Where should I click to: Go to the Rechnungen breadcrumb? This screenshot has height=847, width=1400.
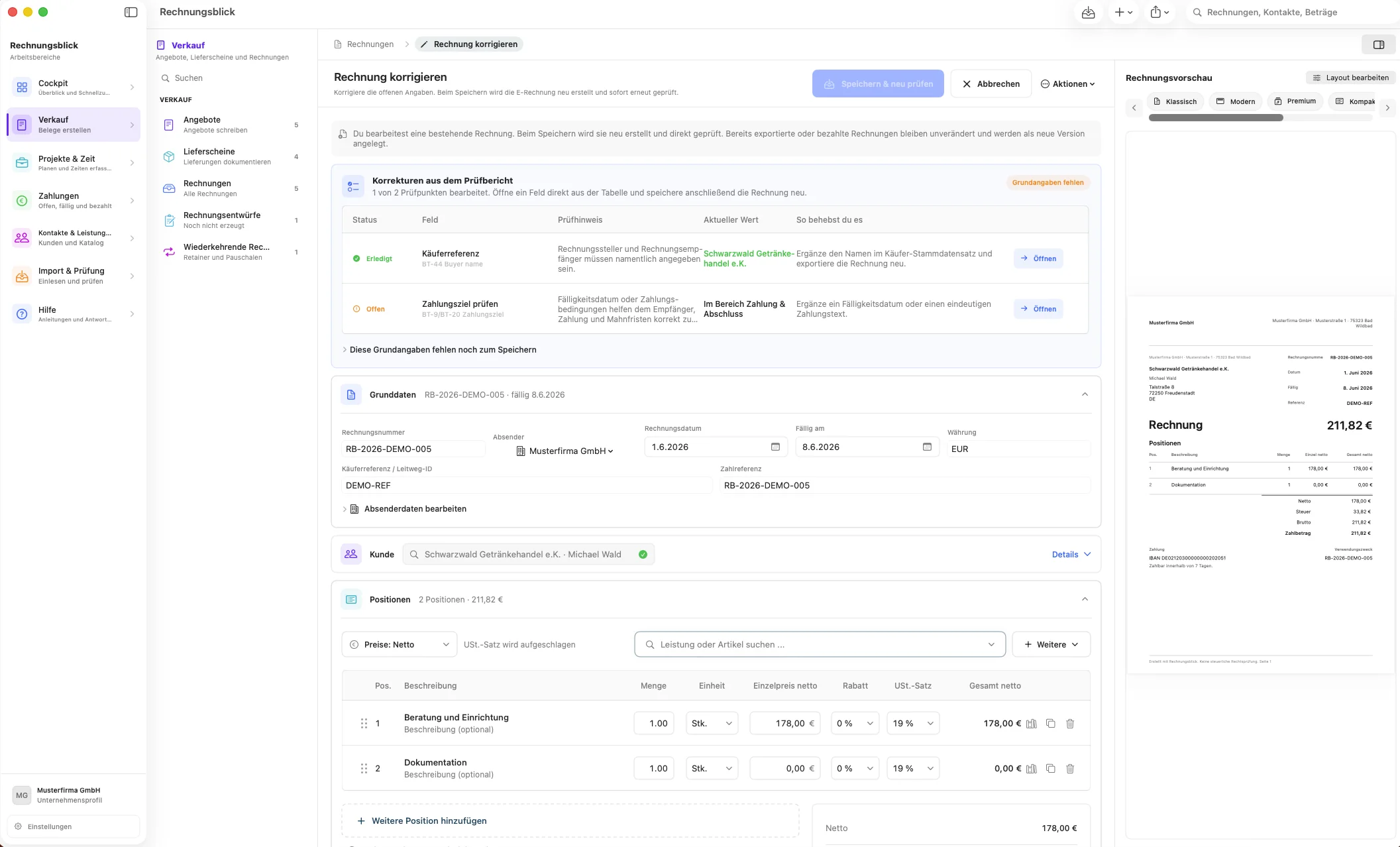pos(364,44)
